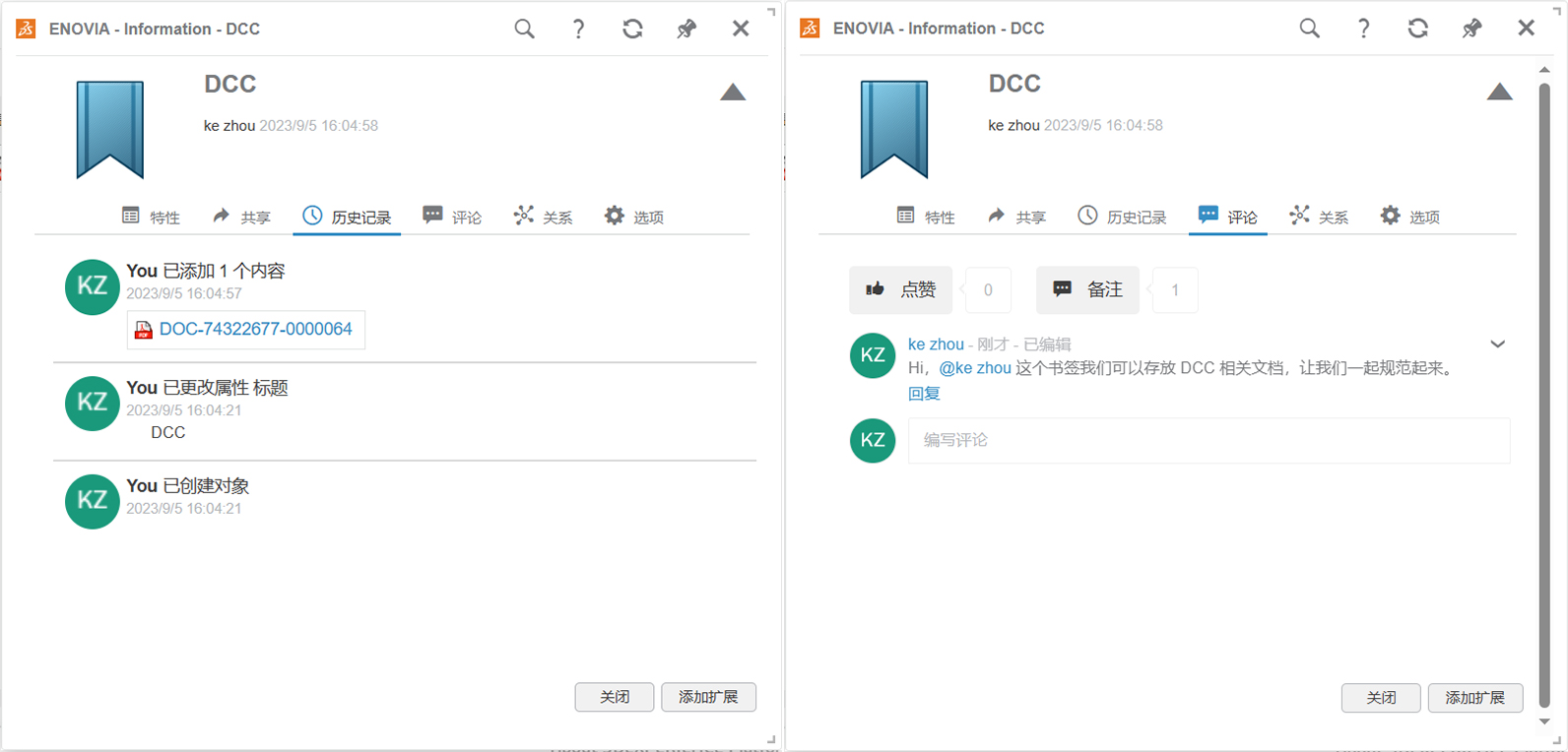Viewport: 1568px width, 752px height.
Task: Select 历史记录 tab in left window
Action: pos(347,217)
